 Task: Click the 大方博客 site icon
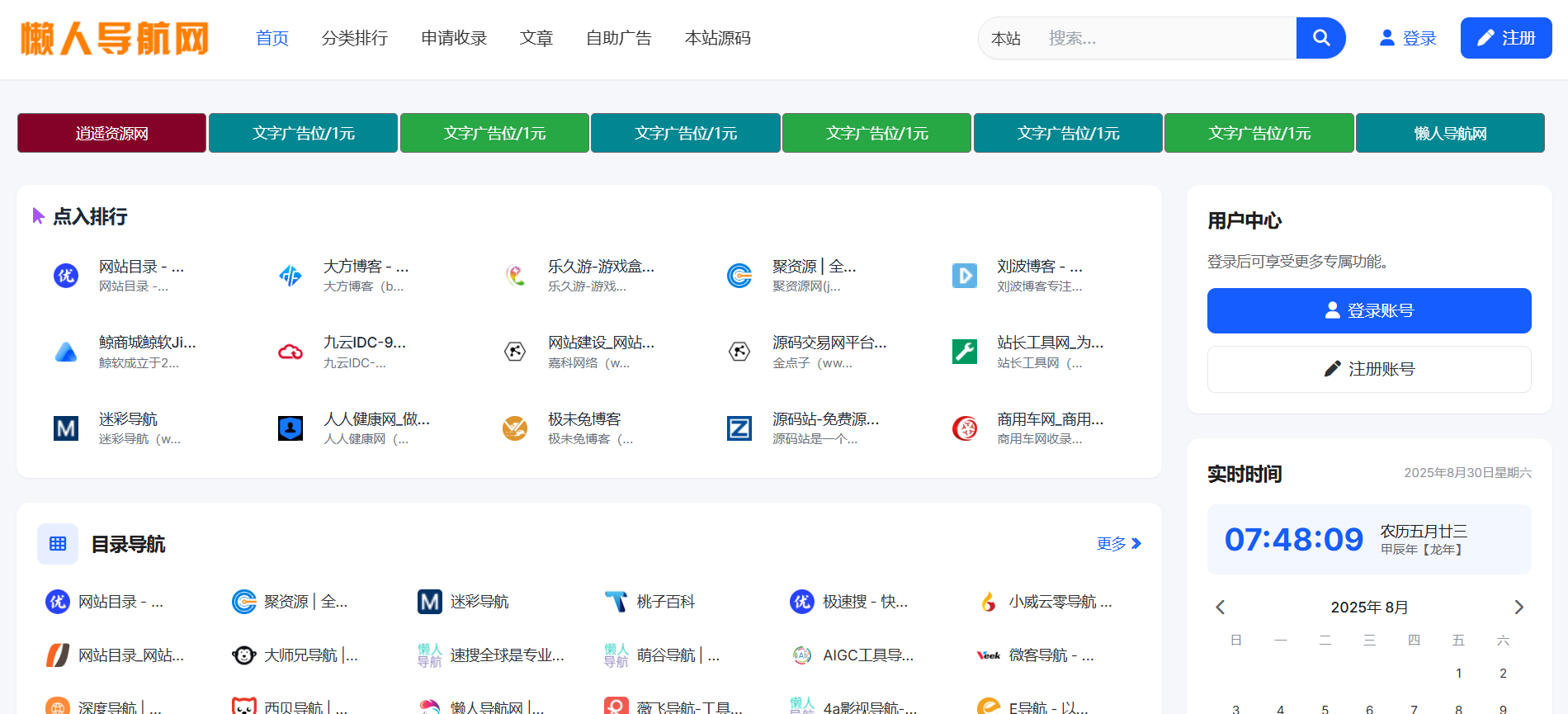point(290,276)
